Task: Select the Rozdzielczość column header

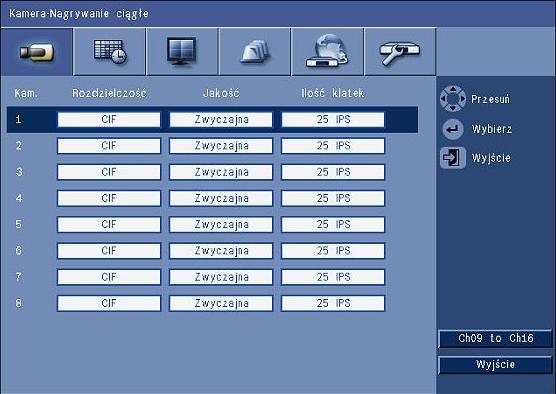Action: 109,93
